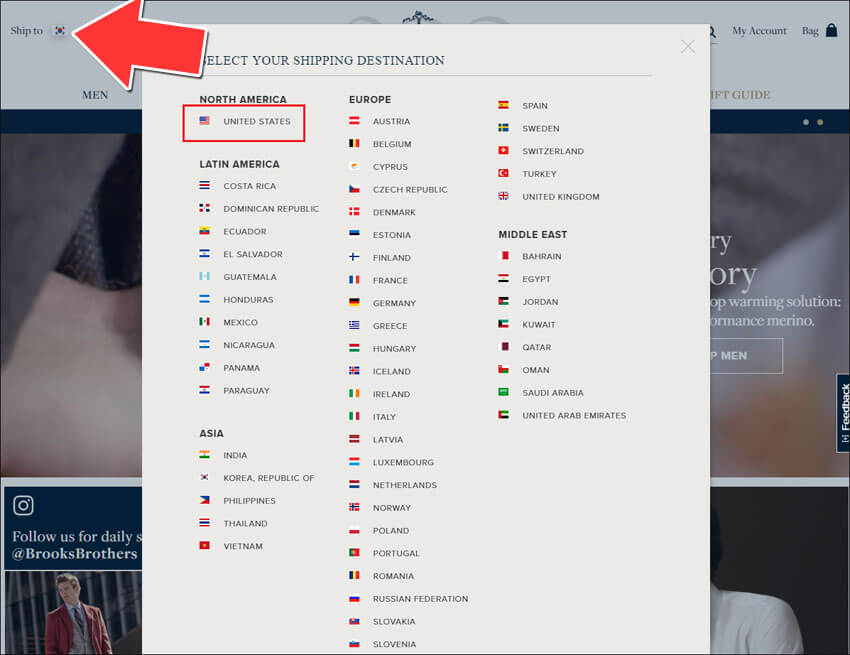The image size is (850, 655).
Task: Click the Iceland flag icon
Action: [x=354, y=371]
